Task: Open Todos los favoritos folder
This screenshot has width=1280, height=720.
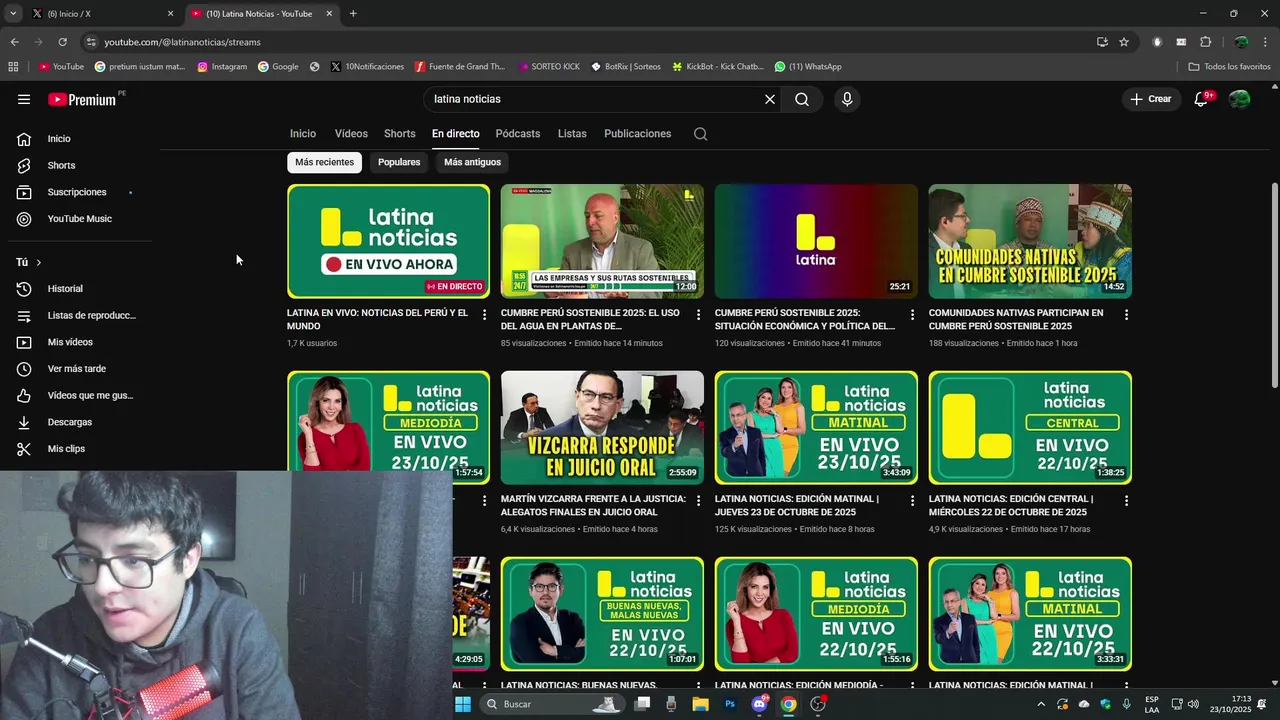Action: (1229, 67)
